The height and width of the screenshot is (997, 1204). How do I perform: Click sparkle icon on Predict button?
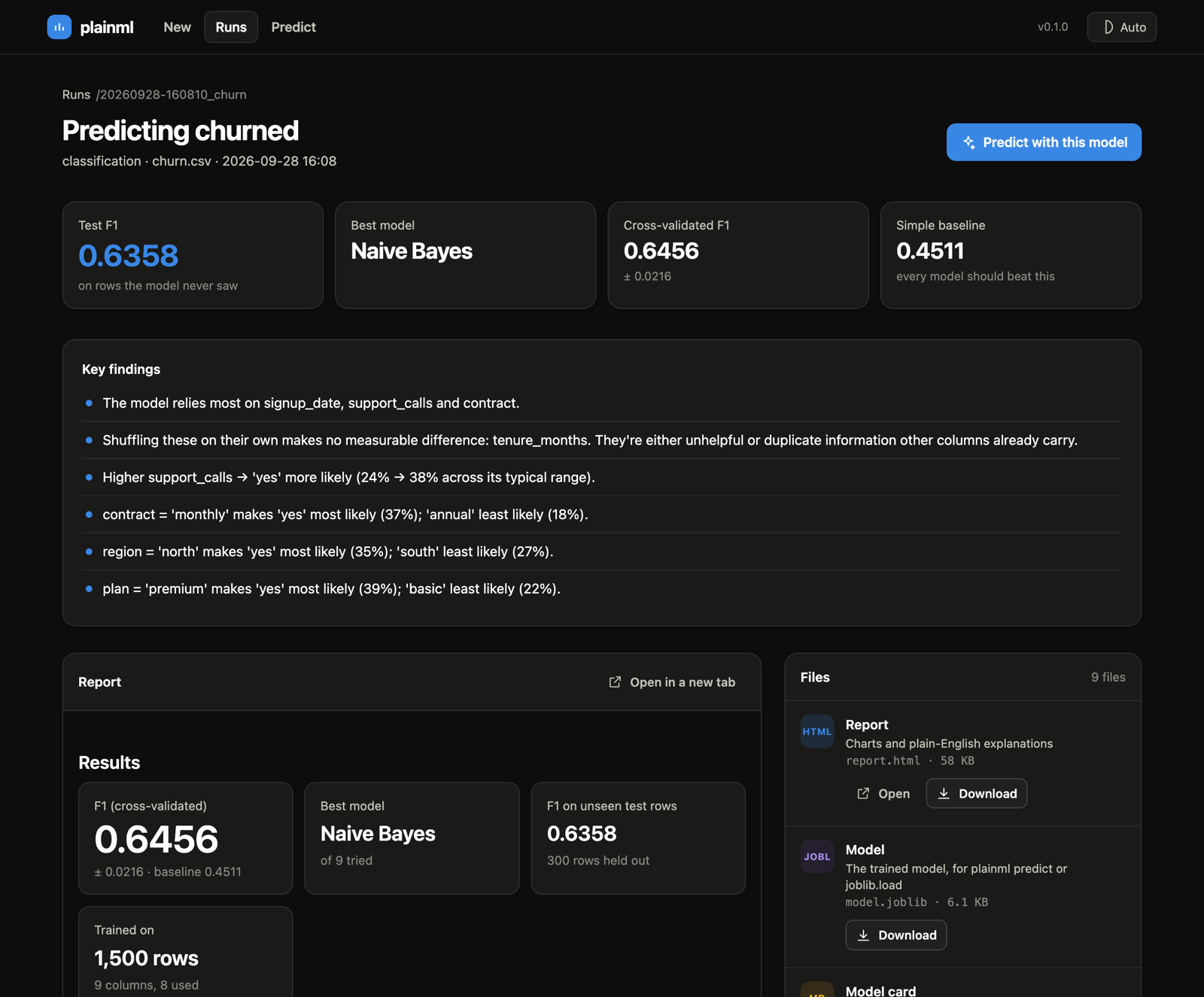tap(969, 142)
